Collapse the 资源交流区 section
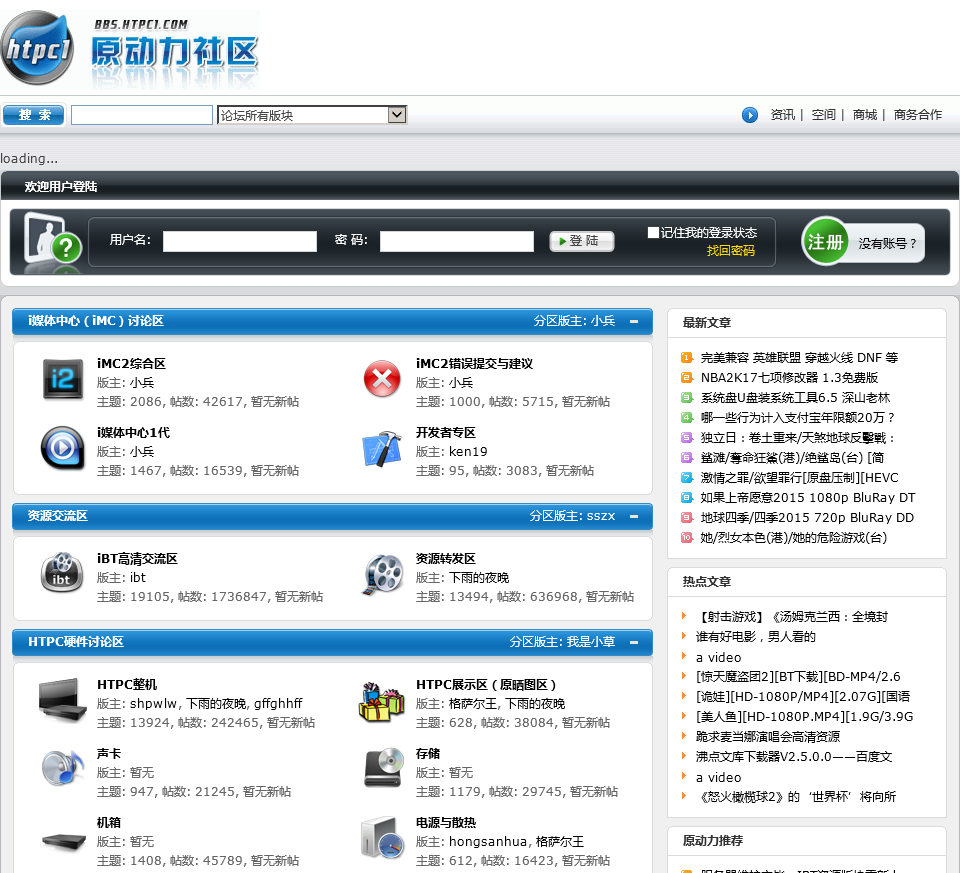 [634, 516]
